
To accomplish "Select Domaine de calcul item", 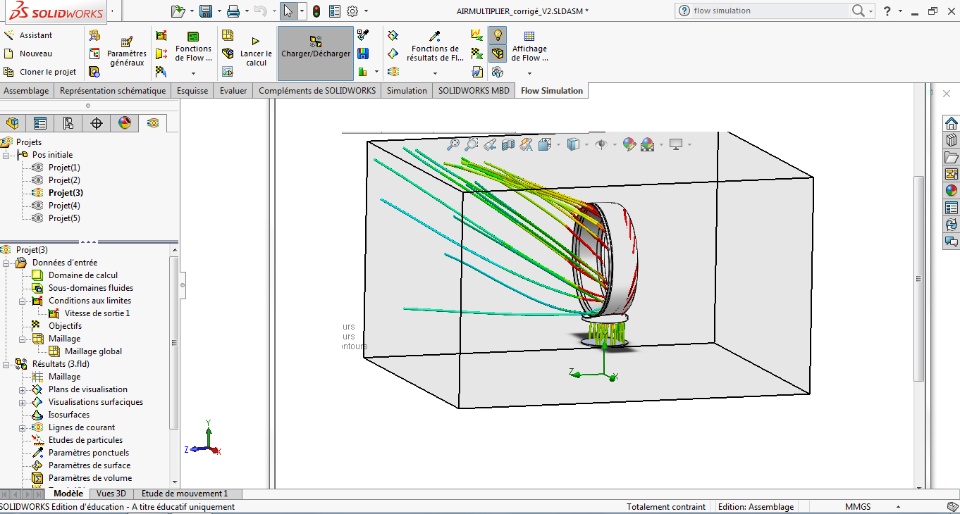I will (83, 275).
